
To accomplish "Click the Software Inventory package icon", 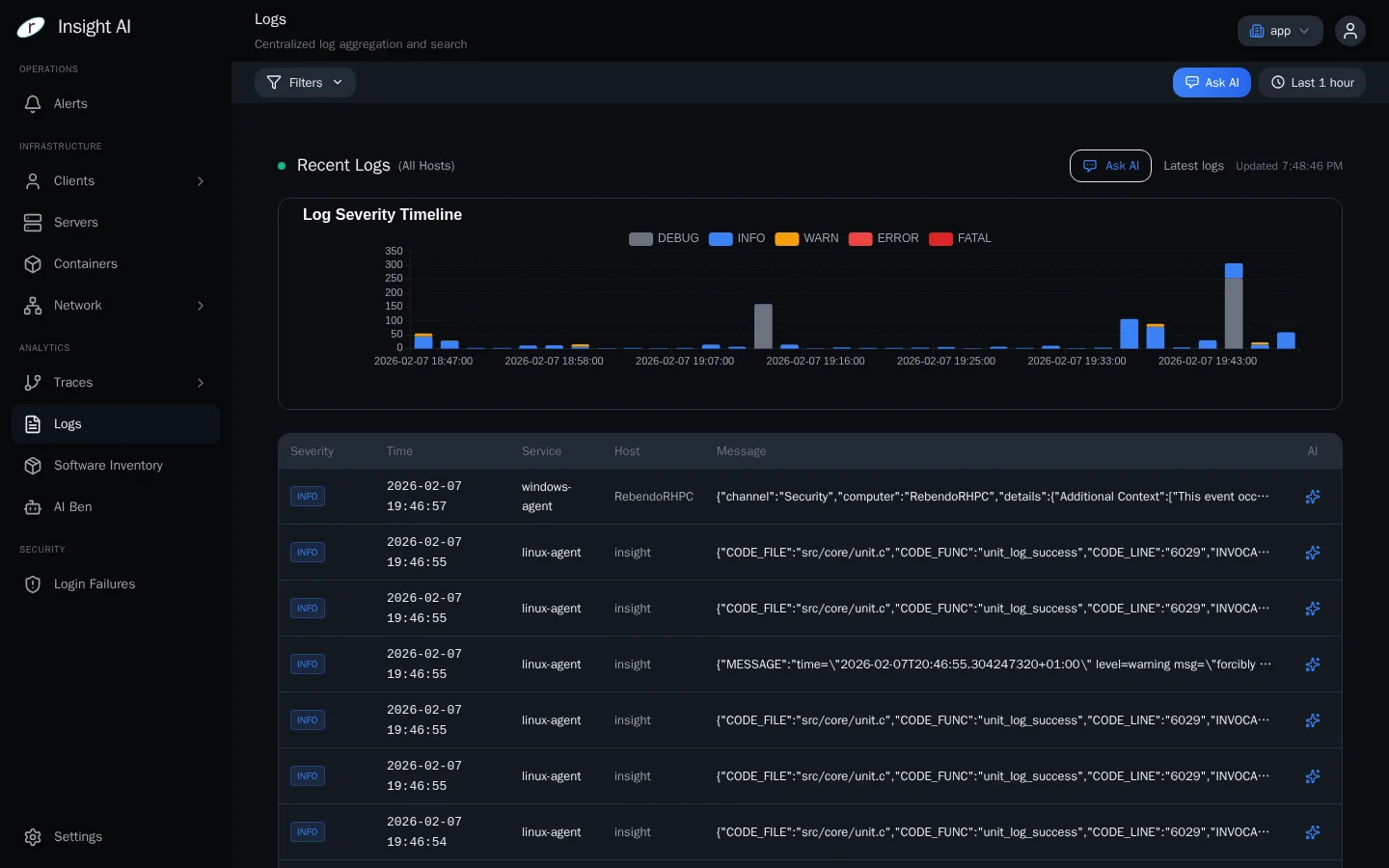I will coord(33,466).
